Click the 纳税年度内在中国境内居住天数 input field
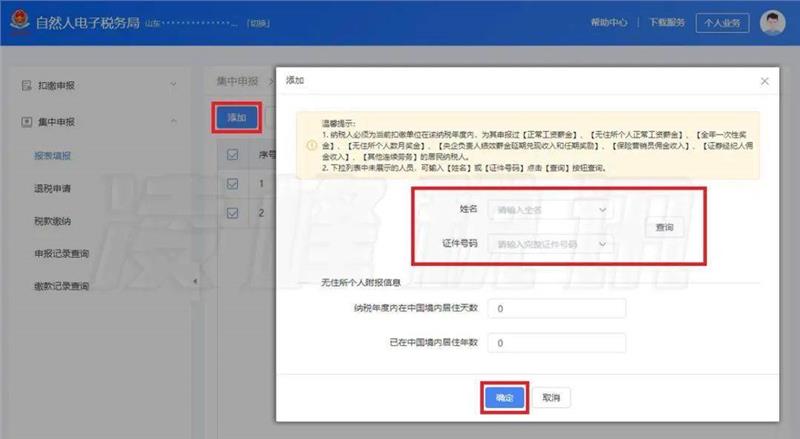 pos(558,309)
